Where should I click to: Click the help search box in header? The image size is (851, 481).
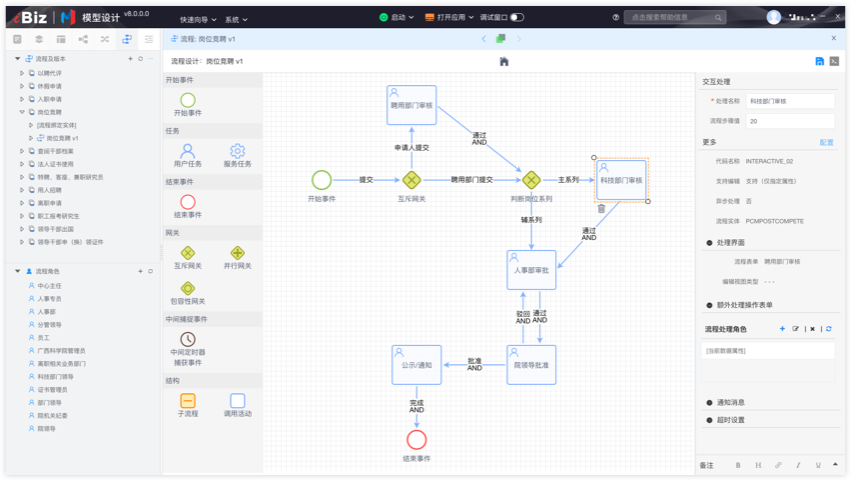(x=675, y=17)
